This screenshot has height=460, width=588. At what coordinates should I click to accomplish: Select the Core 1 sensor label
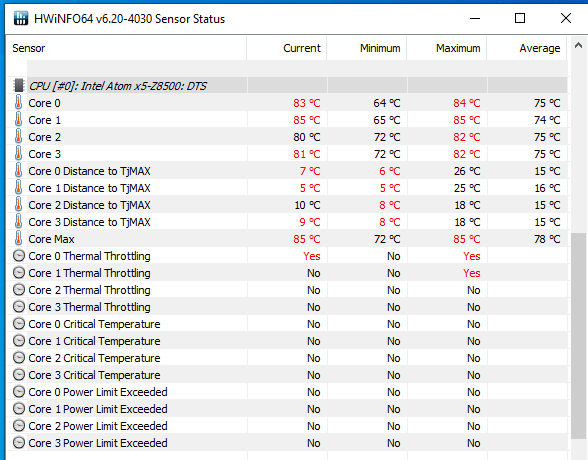[44, 120]
